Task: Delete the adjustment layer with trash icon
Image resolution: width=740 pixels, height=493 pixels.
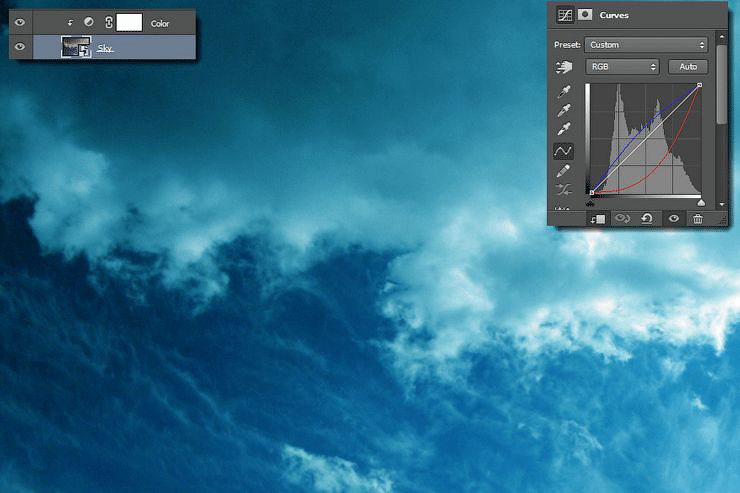Action: click(698, 218)
